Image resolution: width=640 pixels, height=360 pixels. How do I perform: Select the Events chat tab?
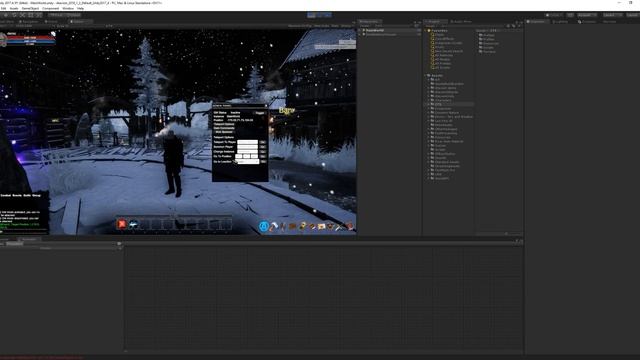(x=17, y=196)
